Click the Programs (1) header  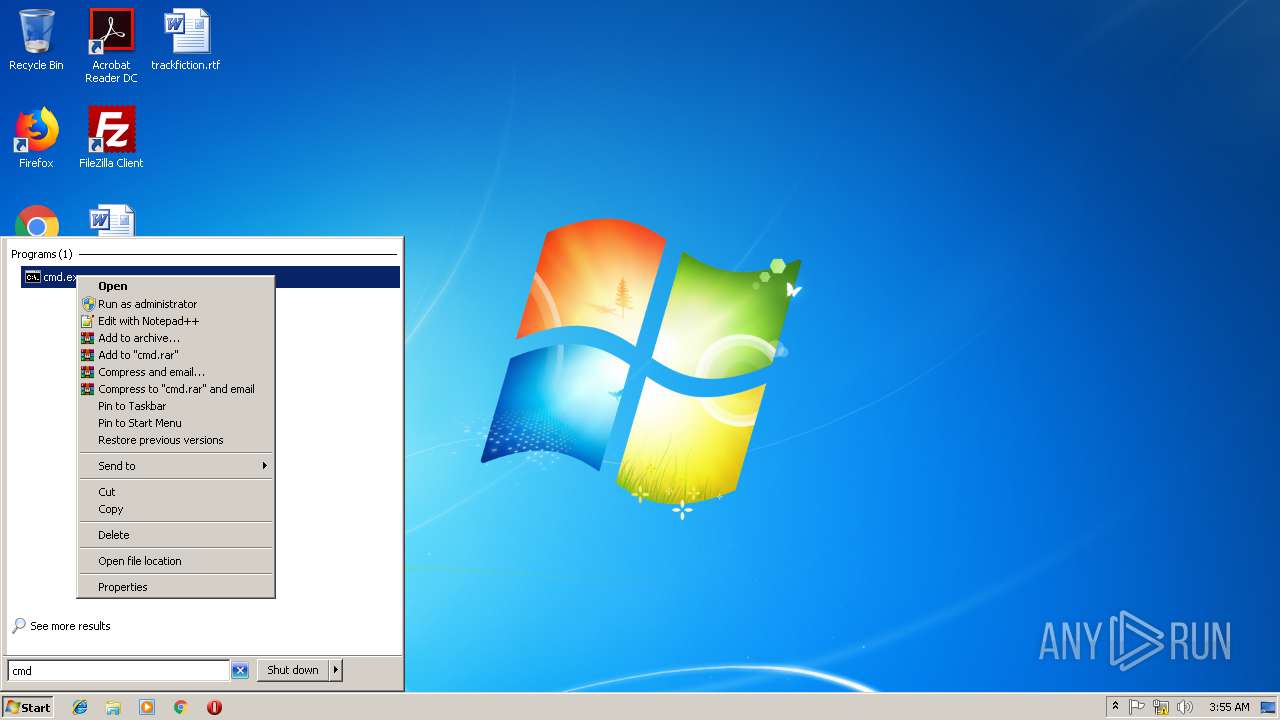tap(42, 254)
